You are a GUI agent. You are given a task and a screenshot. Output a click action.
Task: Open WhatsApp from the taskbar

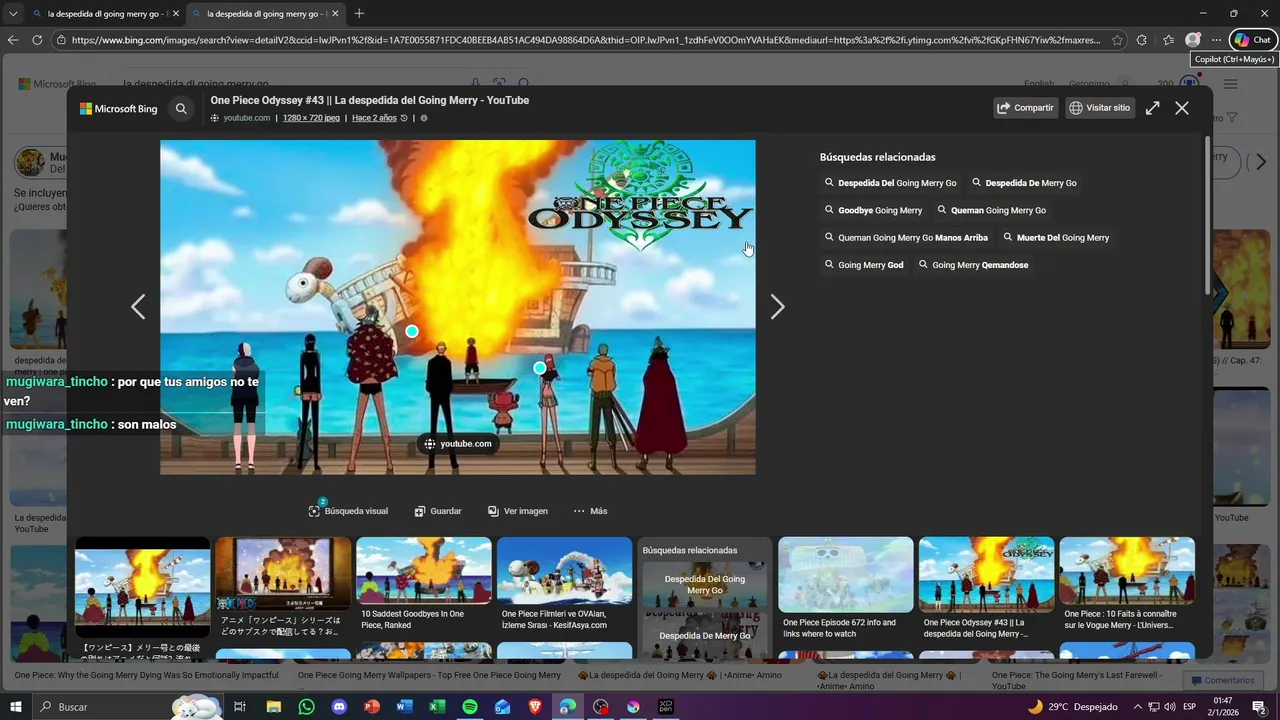(306, 707)
